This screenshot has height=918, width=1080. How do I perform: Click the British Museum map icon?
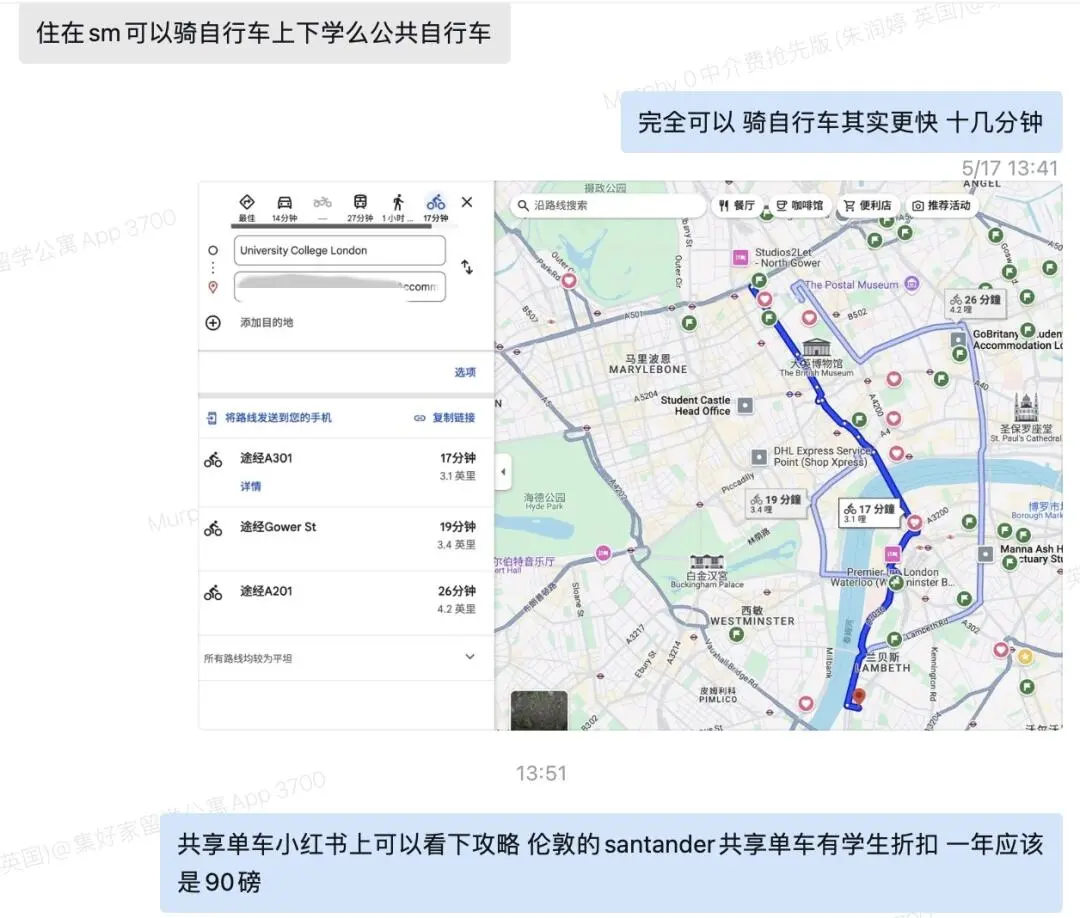tap(816, 347)
